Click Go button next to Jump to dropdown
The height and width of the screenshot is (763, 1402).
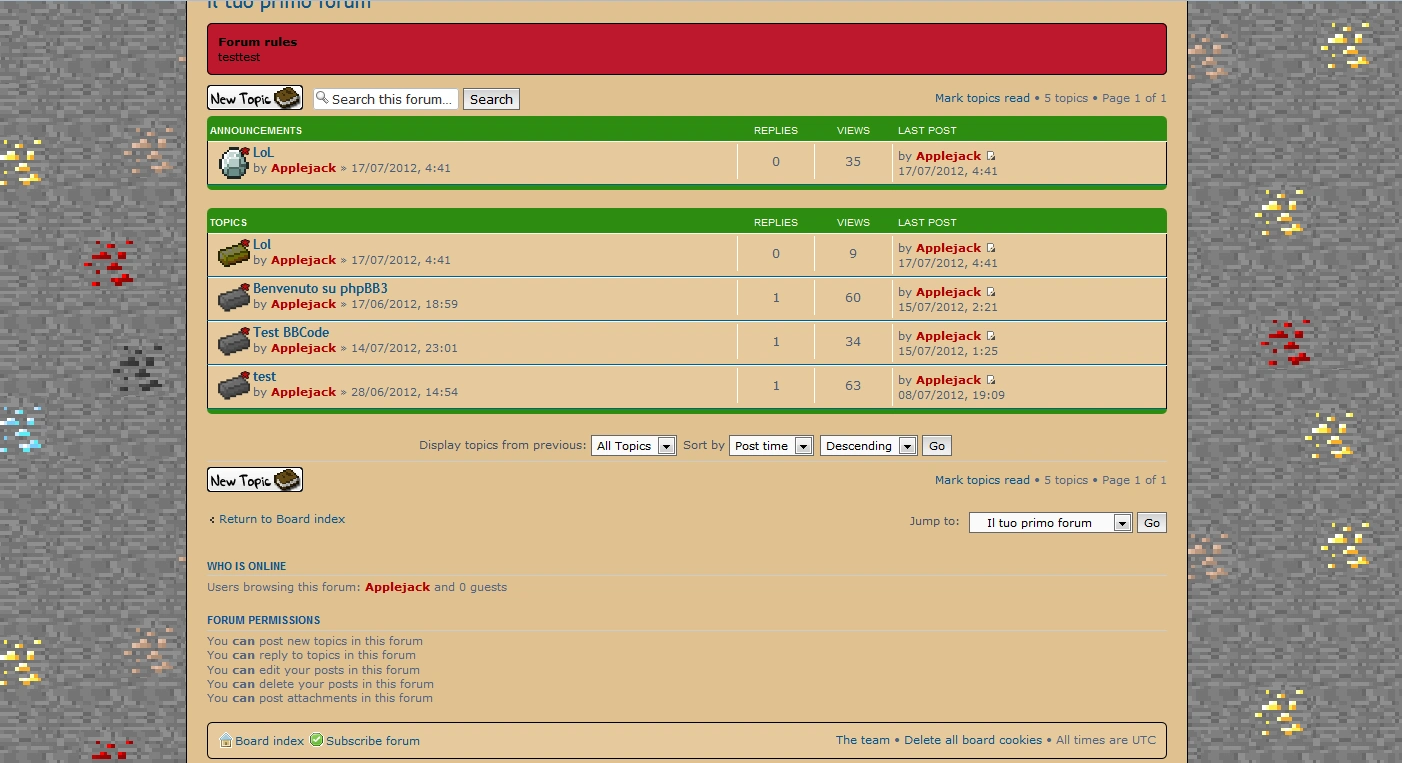coord(1152,522)
